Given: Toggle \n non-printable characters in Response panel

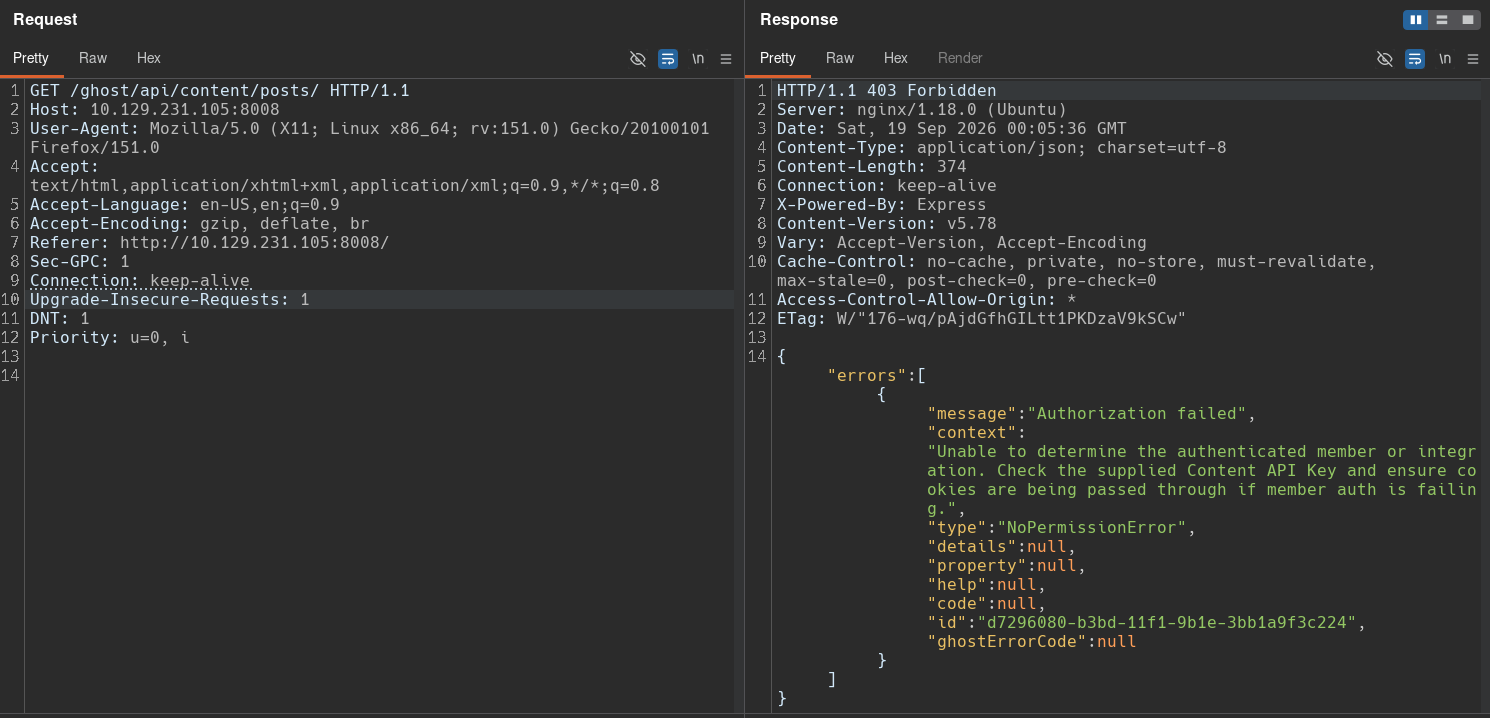Looking at the screenshot, I should pos(1445,59).
